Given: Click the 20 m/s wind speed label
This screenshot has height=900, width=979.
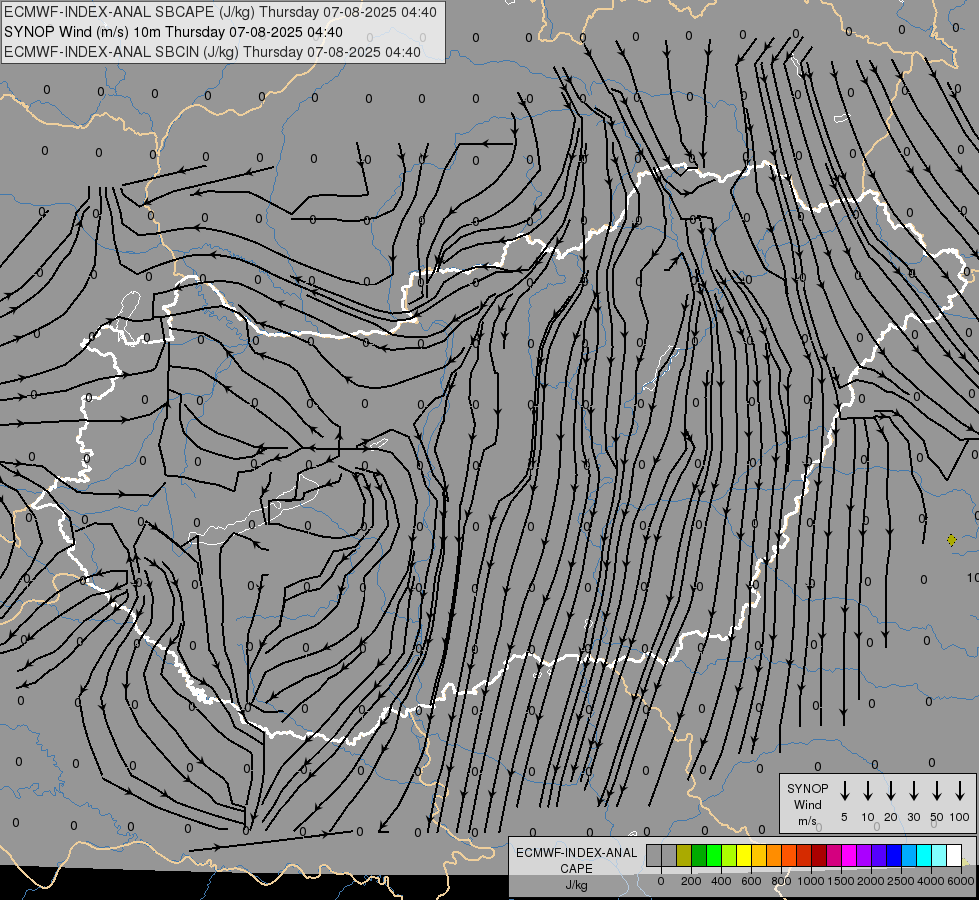Looking at the screenshot, I should pos(891,817).
